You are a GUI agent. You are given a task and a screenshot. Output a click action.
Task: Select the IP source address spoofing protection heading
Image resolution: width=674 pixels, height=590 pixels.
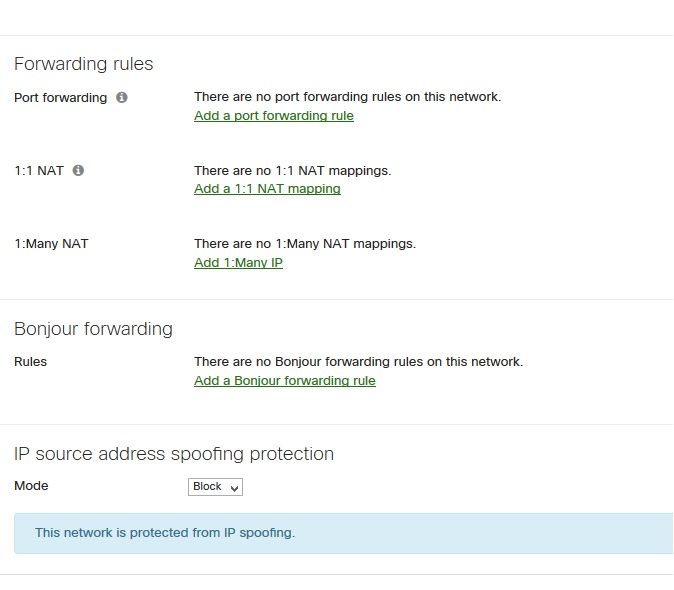[x=174, y=454]
